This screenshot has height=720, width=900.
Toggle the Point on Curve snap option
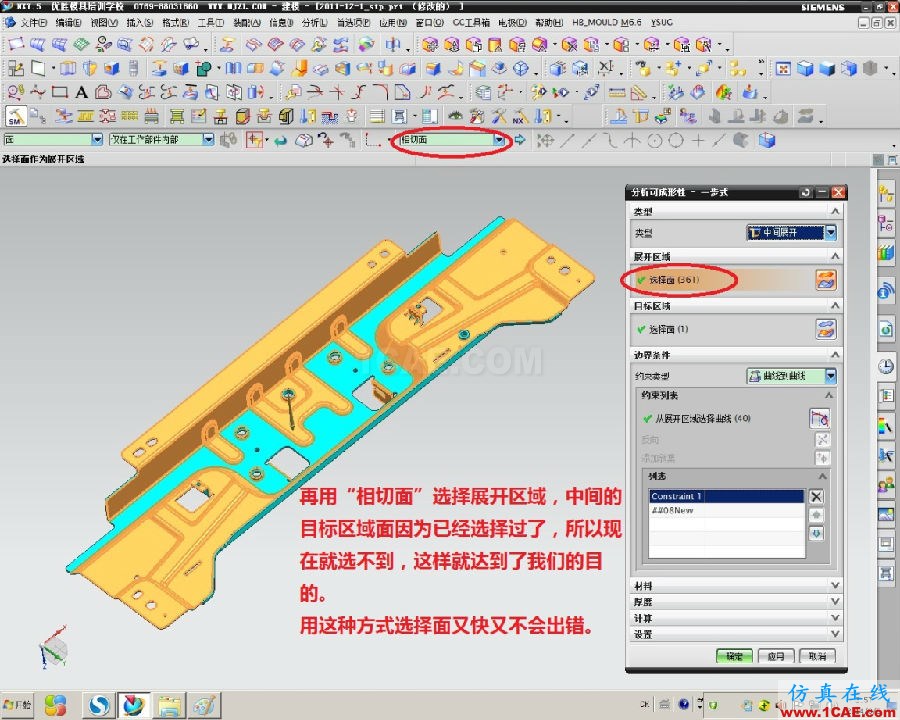719,140
